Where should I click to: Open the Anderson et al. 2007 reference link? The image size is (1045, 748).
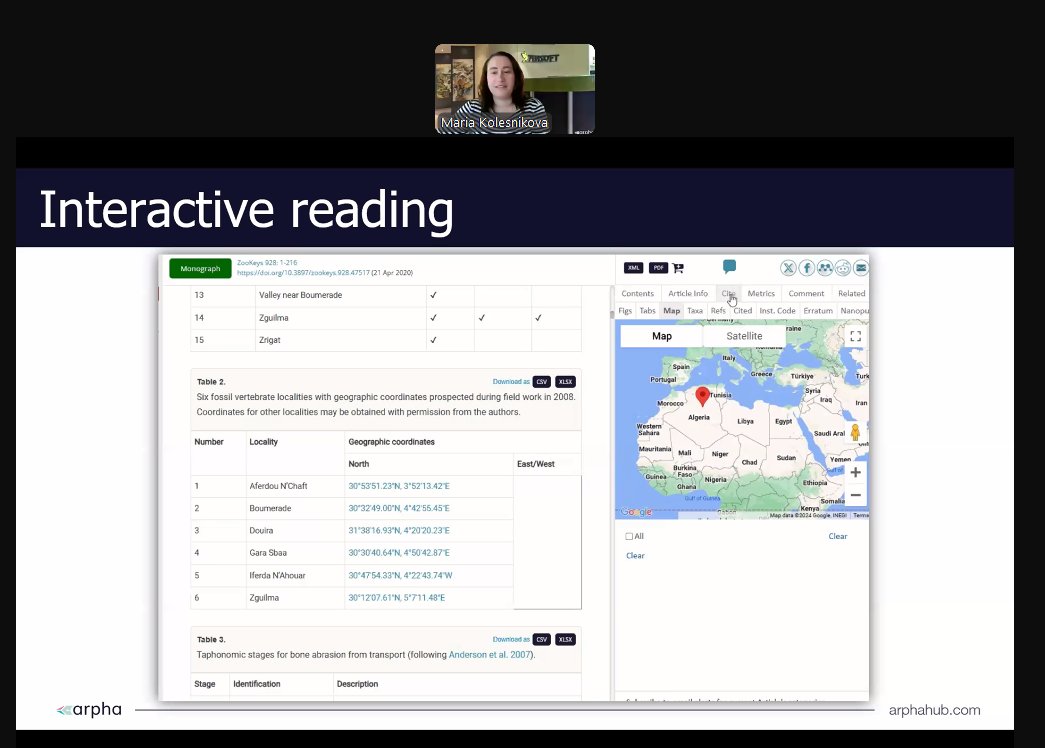tap(490, 655)
